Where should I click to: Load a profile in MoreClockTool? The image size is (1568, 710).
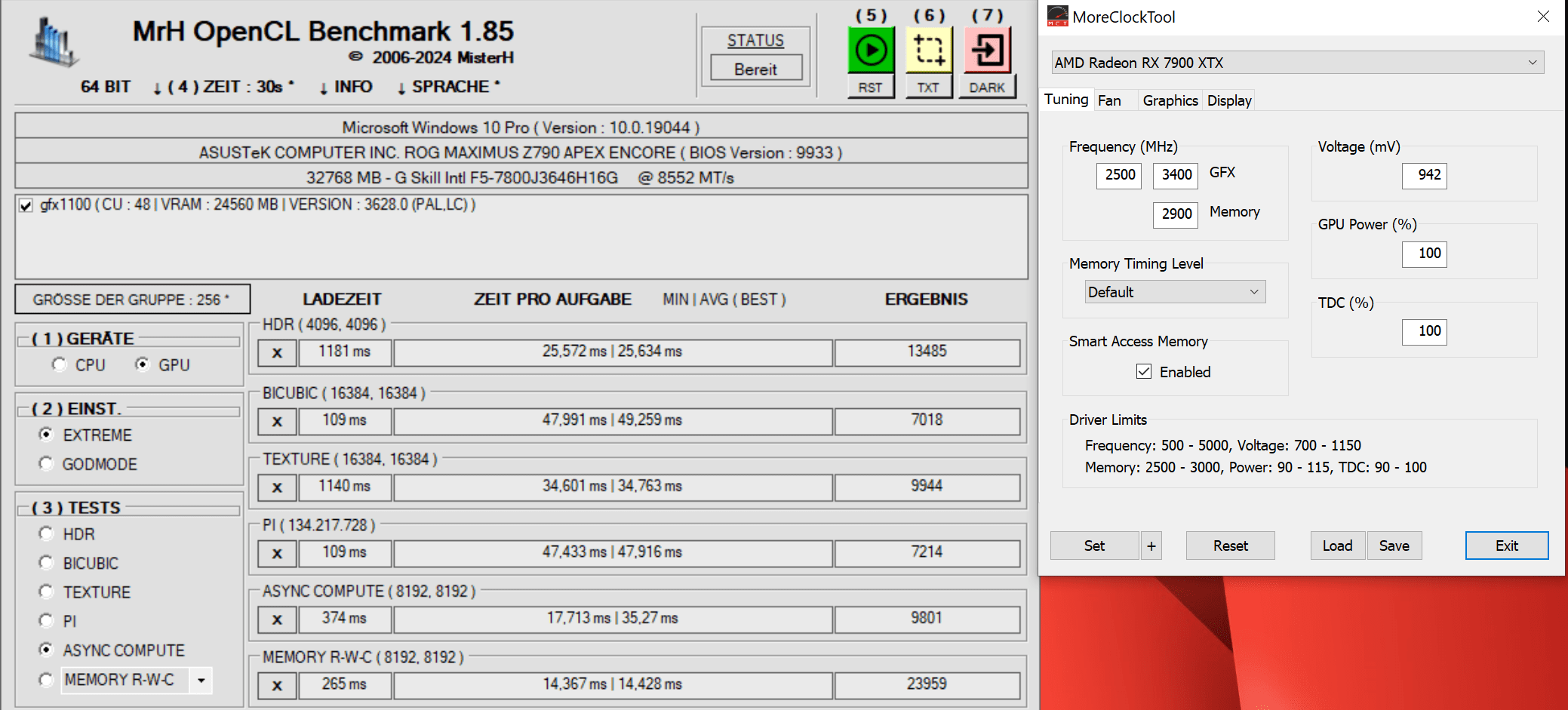coord(1337,546)
